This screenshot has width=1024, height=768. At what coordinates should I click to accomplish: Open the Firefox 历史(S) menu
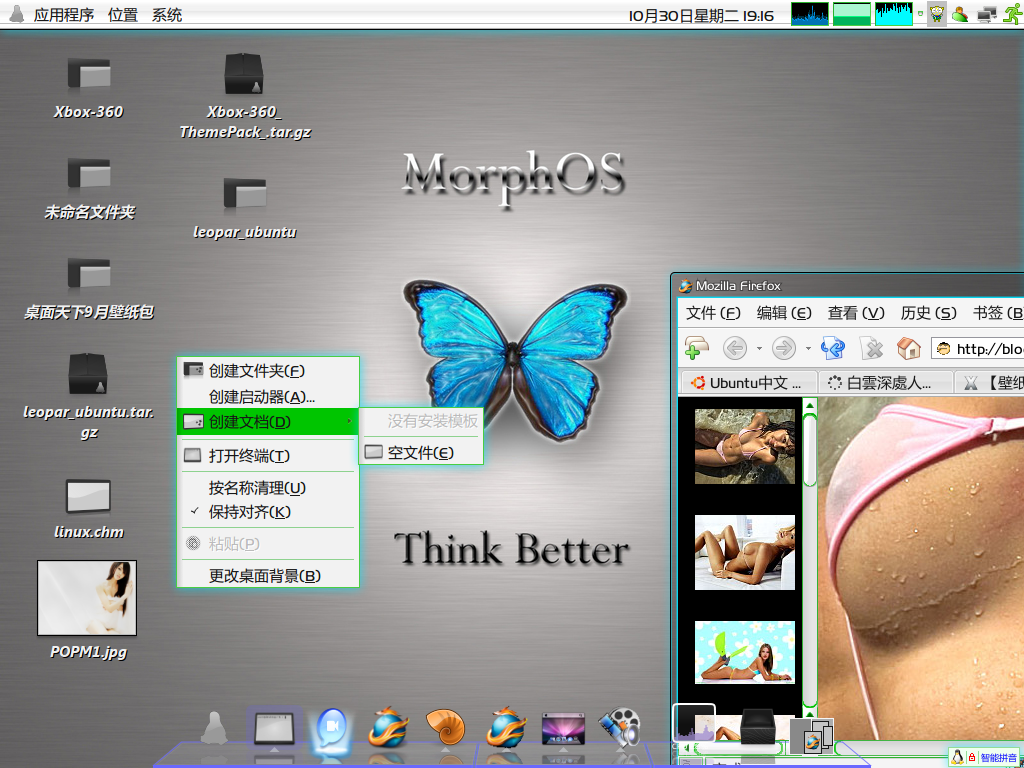click(x=928, y=313)
